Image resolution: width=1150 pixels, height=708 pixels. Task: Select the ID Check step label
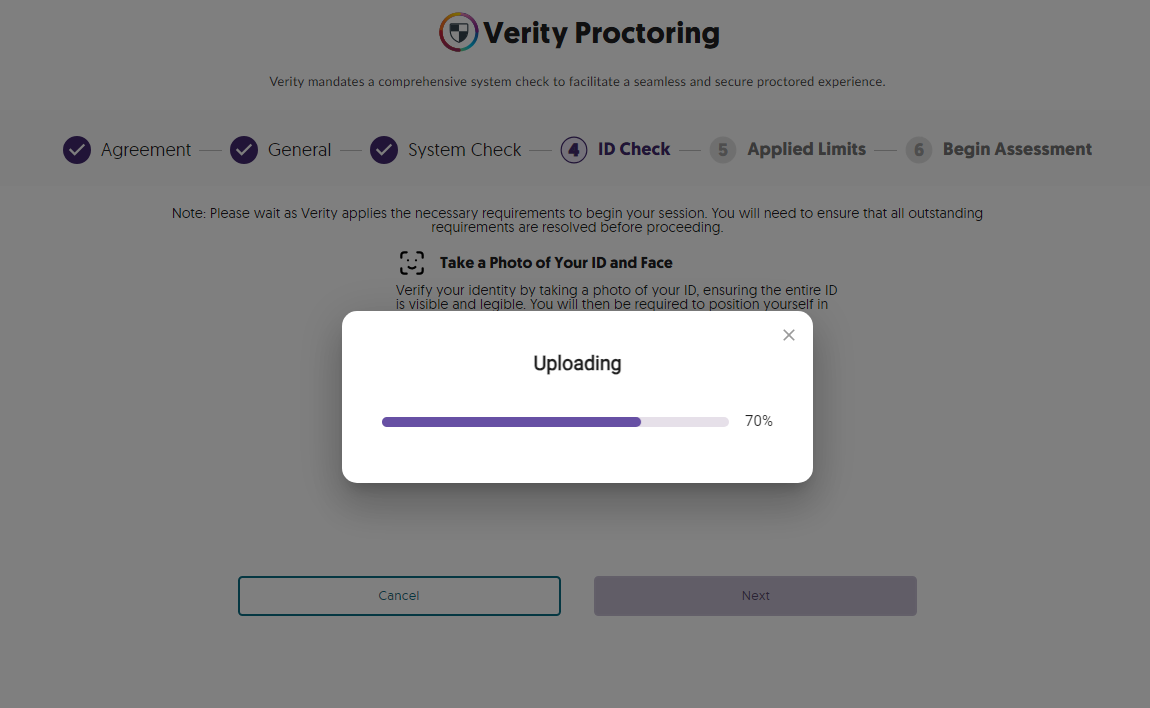pyautogui.click(x=634, y=149)
